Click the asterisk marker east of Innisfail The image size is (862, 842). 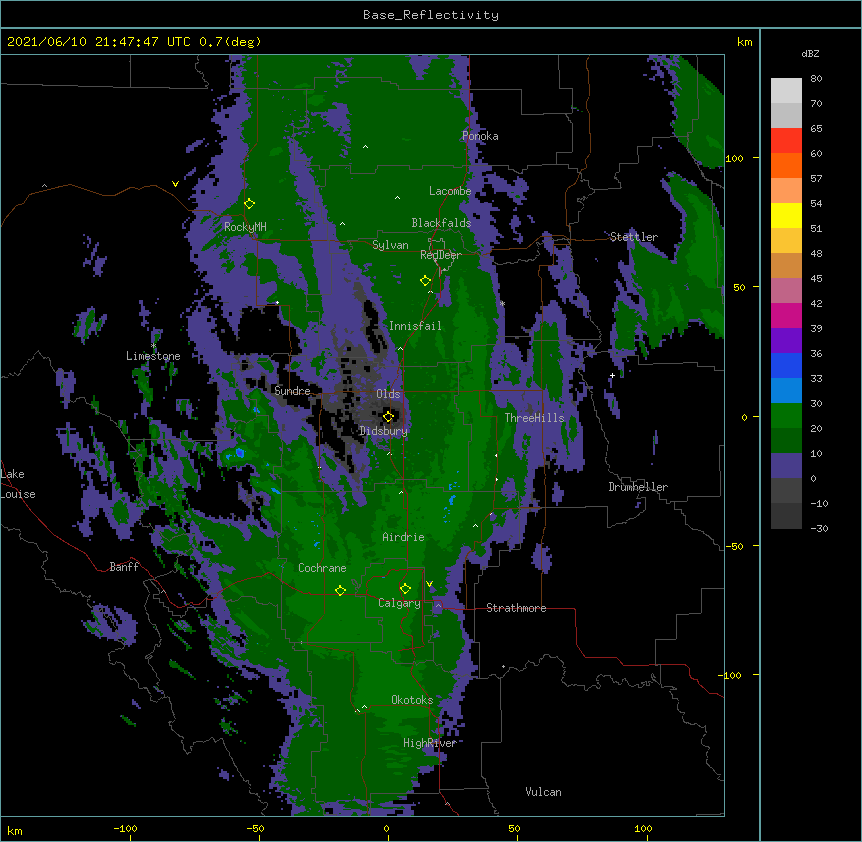[502, 303]
